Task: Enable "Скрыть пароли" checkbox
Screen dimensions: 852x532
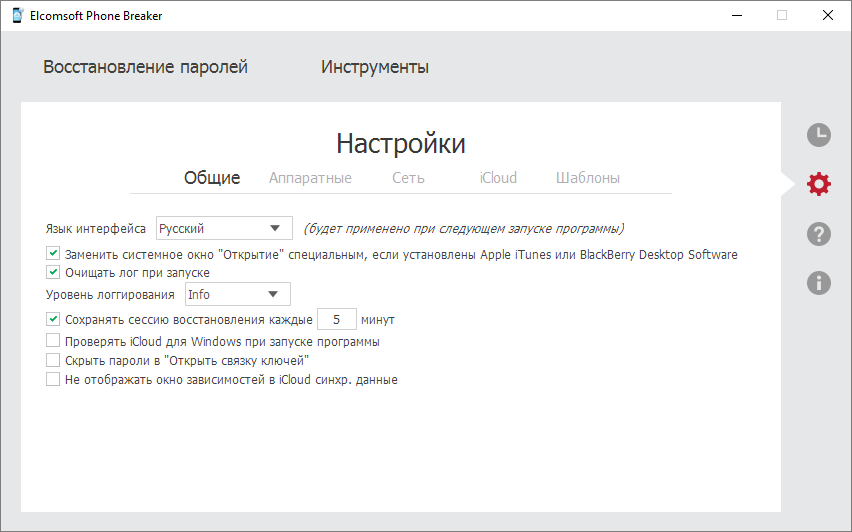Action: coord(53,360)
